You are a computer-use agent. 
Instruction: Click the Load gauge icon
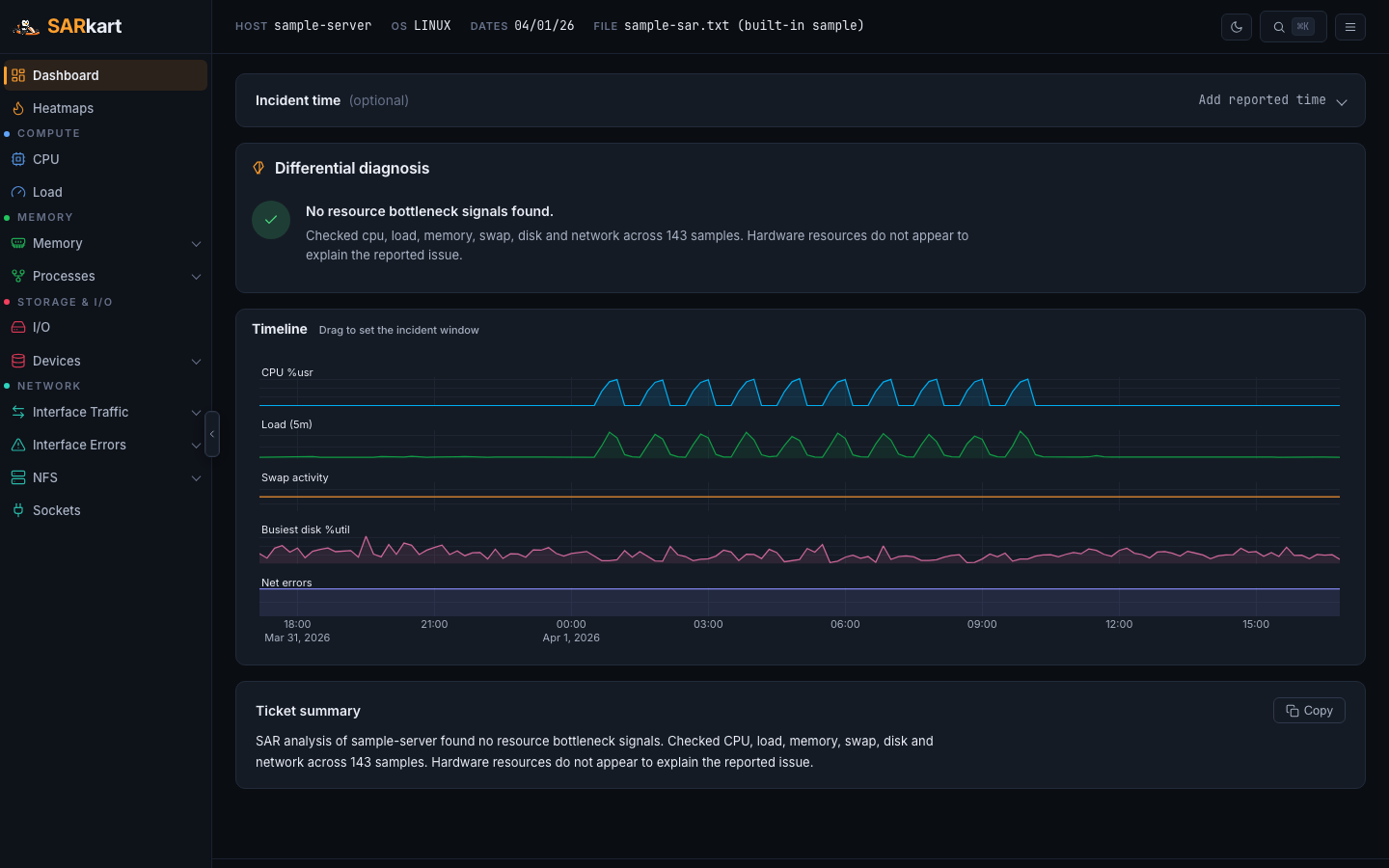pyautogui.click(x=18, y=192)
